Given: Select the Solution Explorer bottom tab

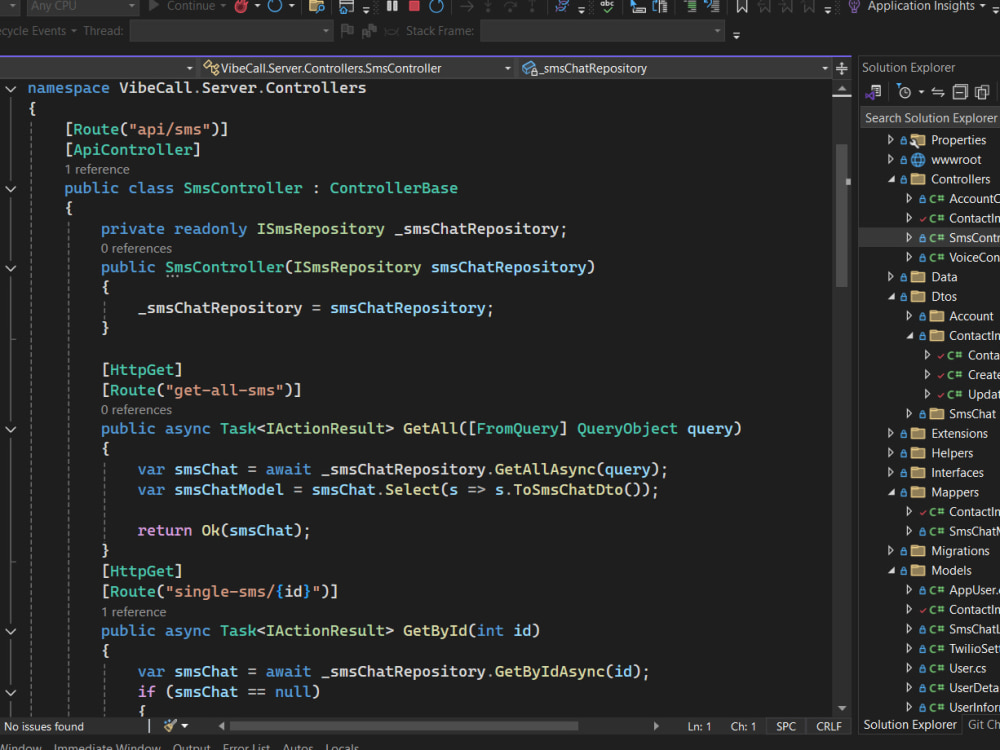Looking at the screenshot, I should (x=909, y=725).
